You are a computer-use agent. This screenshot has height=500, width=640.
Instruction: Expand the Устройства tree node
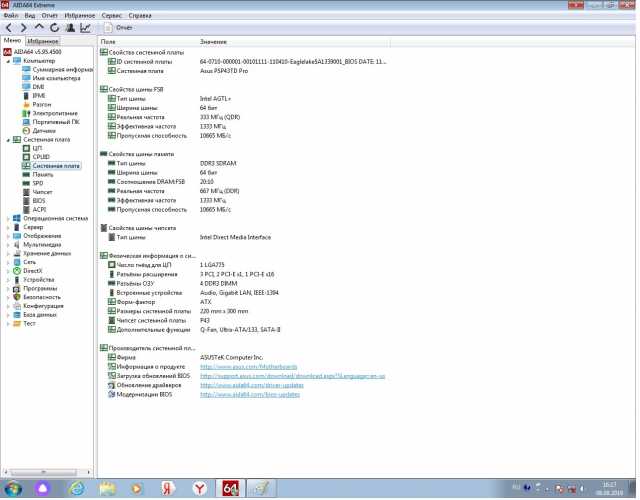8,280
